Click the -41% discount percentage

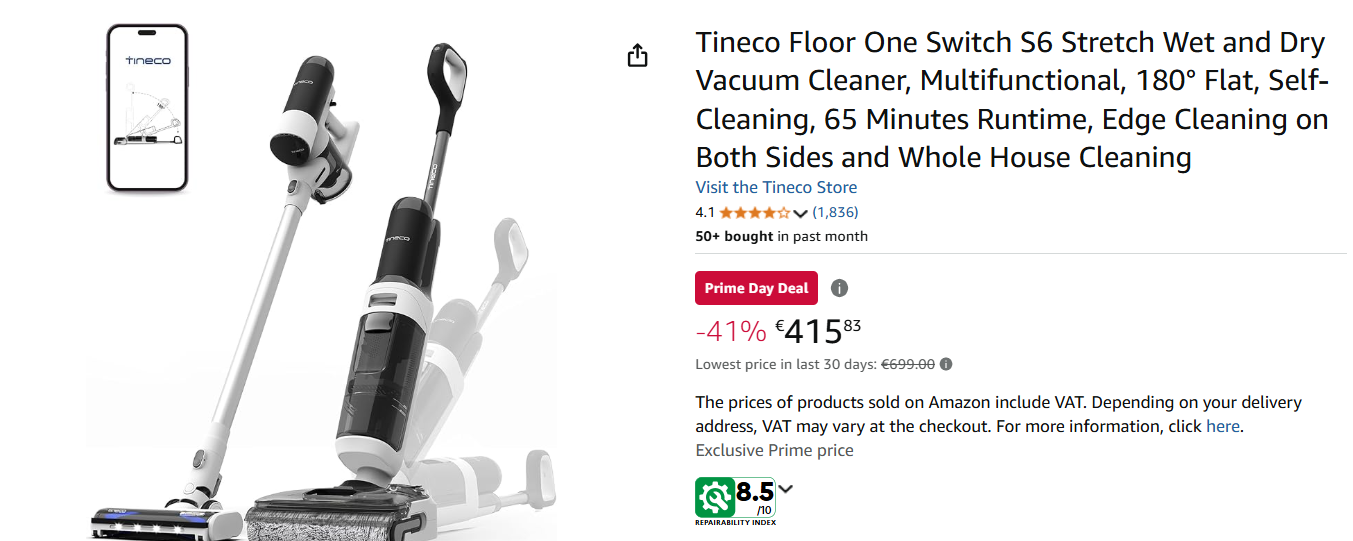pyautogui.click(x=730, y=331)
